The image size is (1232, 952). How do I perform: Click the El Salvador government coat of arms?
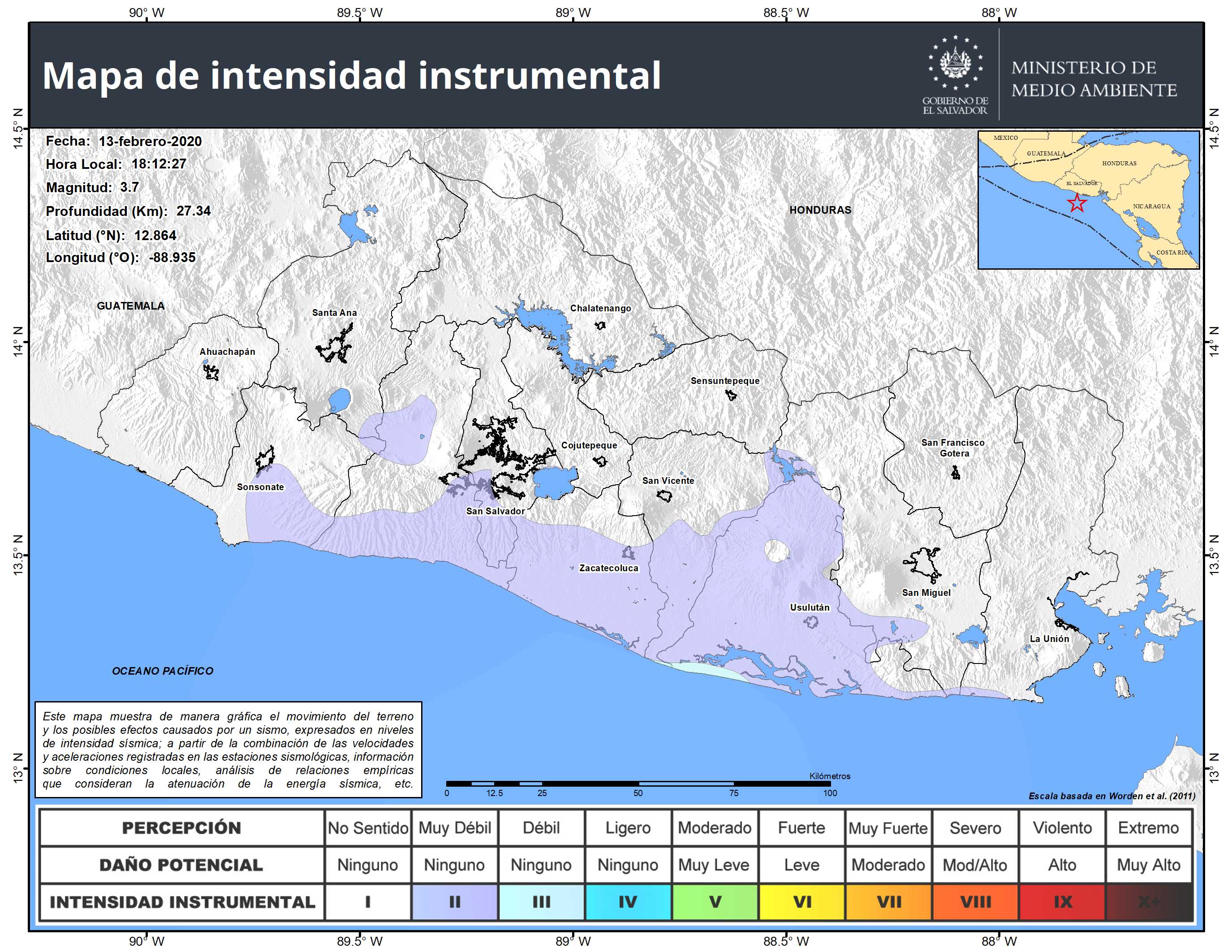[x=955, y=63]
